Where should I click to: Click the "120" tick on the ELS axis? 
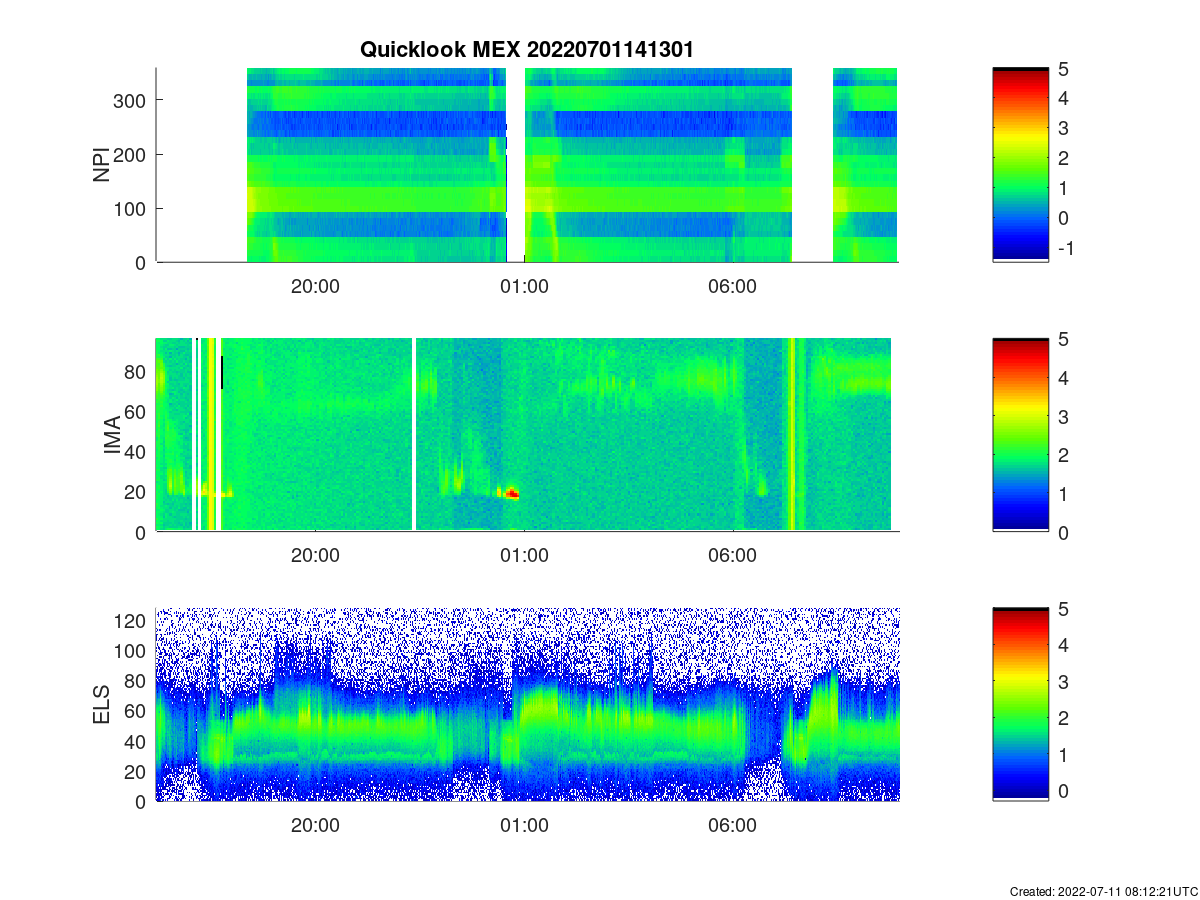coord(132,621)
